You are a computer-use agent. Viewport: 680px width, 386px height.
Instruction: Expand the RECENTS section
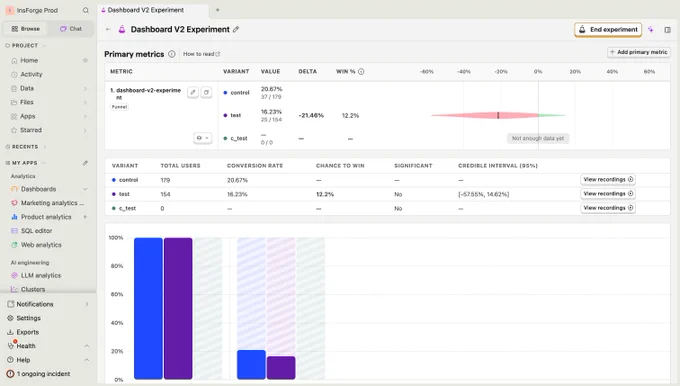25,147
